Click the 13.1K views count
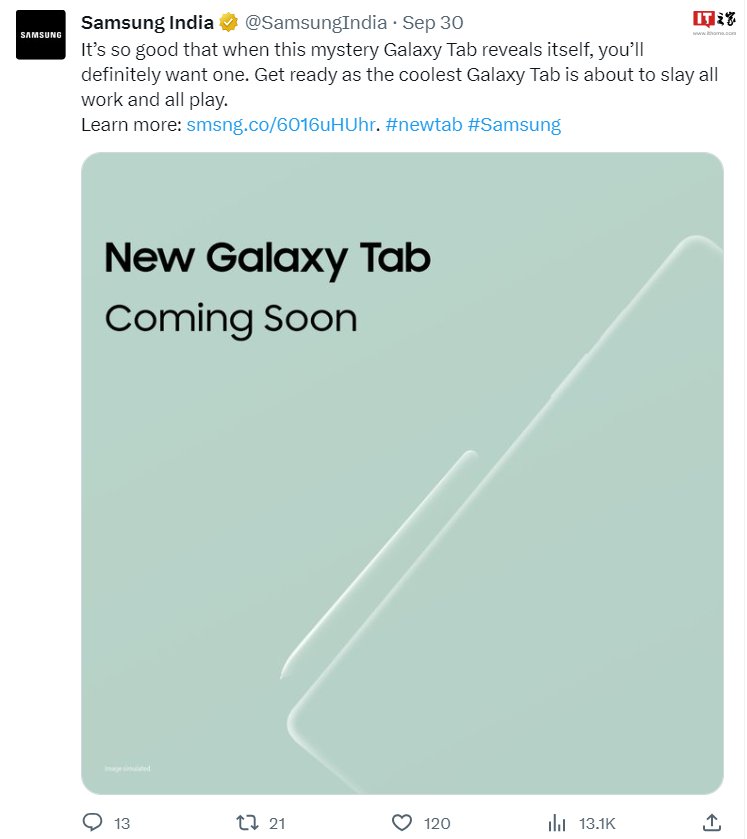The height and width of the screenshot is (839, 747). coord(597,823)
